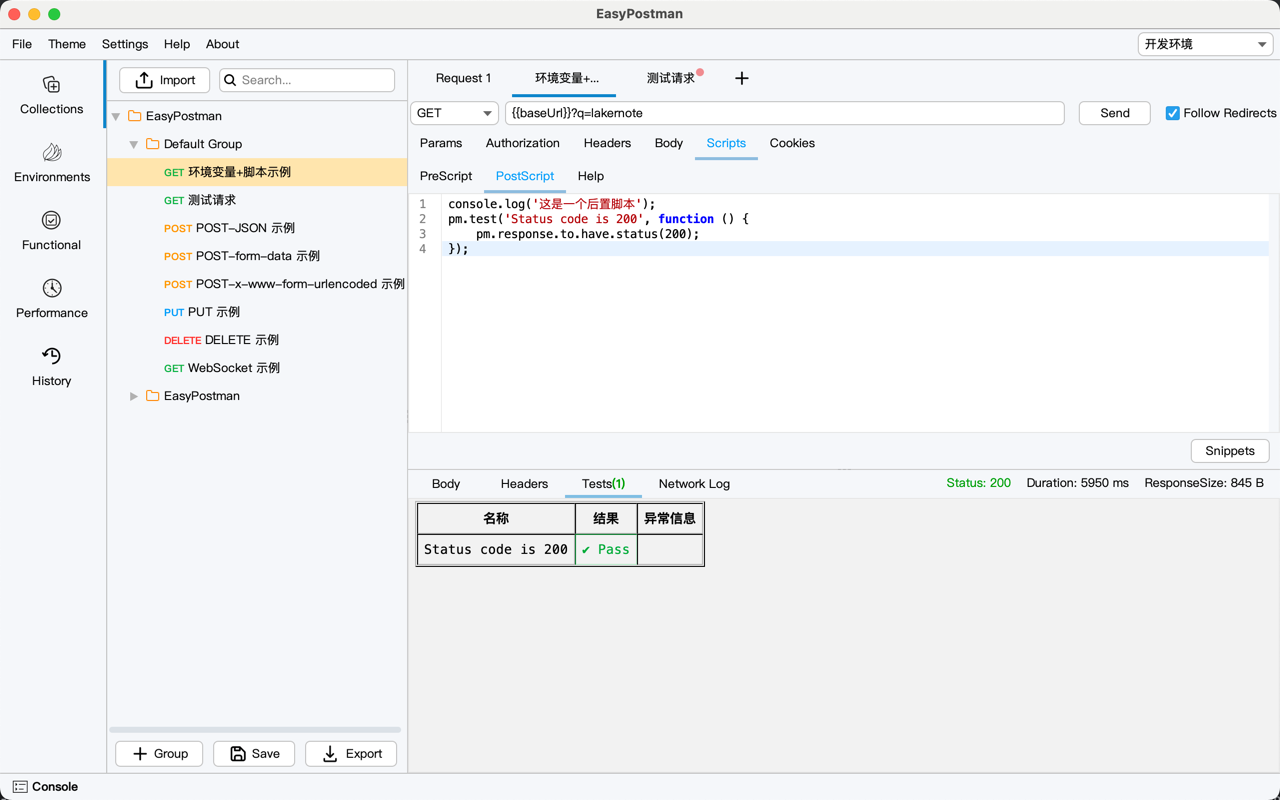
Task: Open the Functional testing sidebar icon
Action: coord(52,220)
